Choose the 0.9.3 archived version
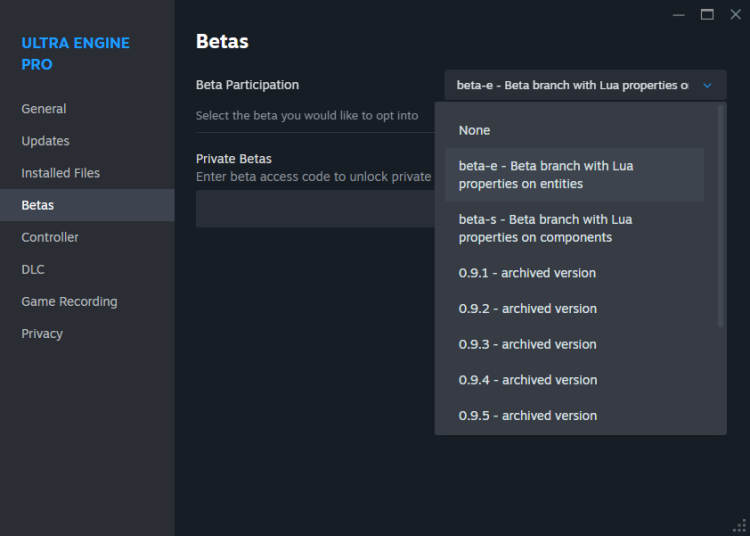Screen dimensions: 750x536 [527, 344]
